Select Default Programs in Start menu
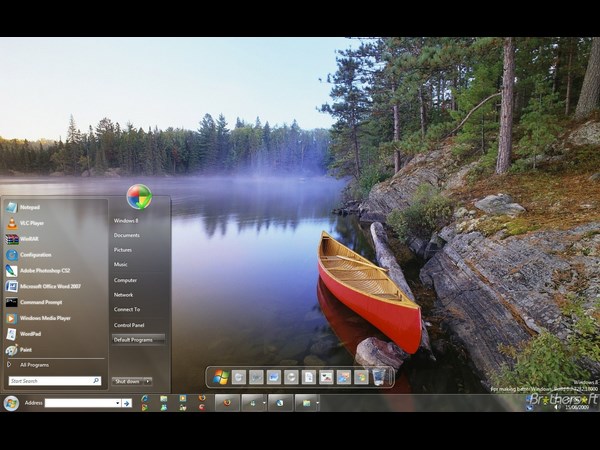Screen dimensions: 600x450 pyautogui.click(x=132, y=340)
